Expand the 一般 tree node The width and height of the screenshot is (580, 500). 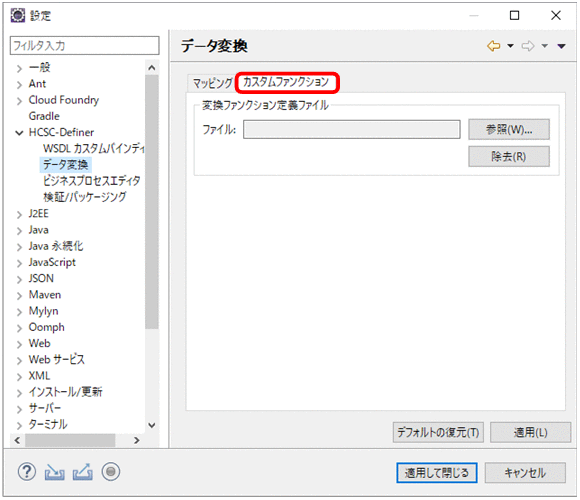point(19,68)
